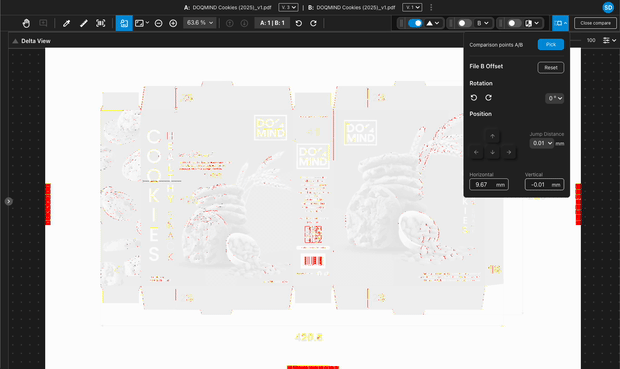Rotate view counterclockwise in the toolbar
This screenshot has height=369, width=620.
point(299,23)
